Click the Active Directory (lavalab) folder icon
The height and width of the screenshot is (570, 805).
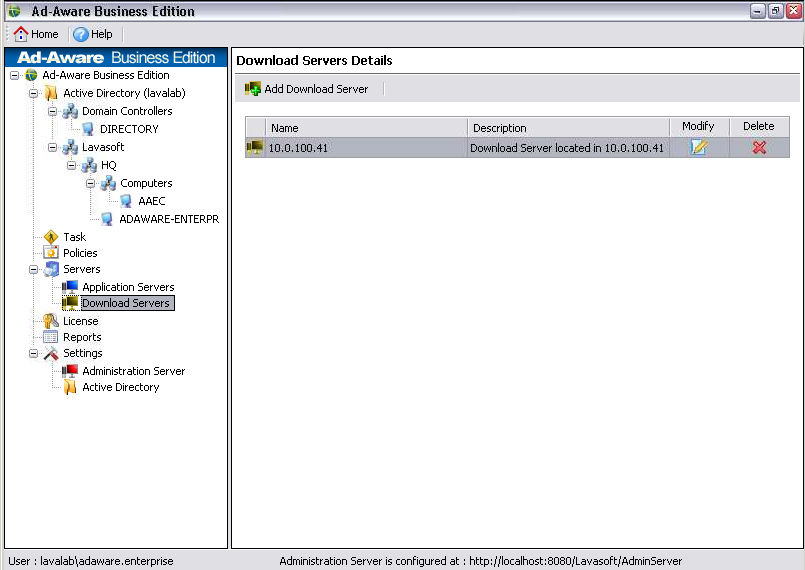(51, 93)
